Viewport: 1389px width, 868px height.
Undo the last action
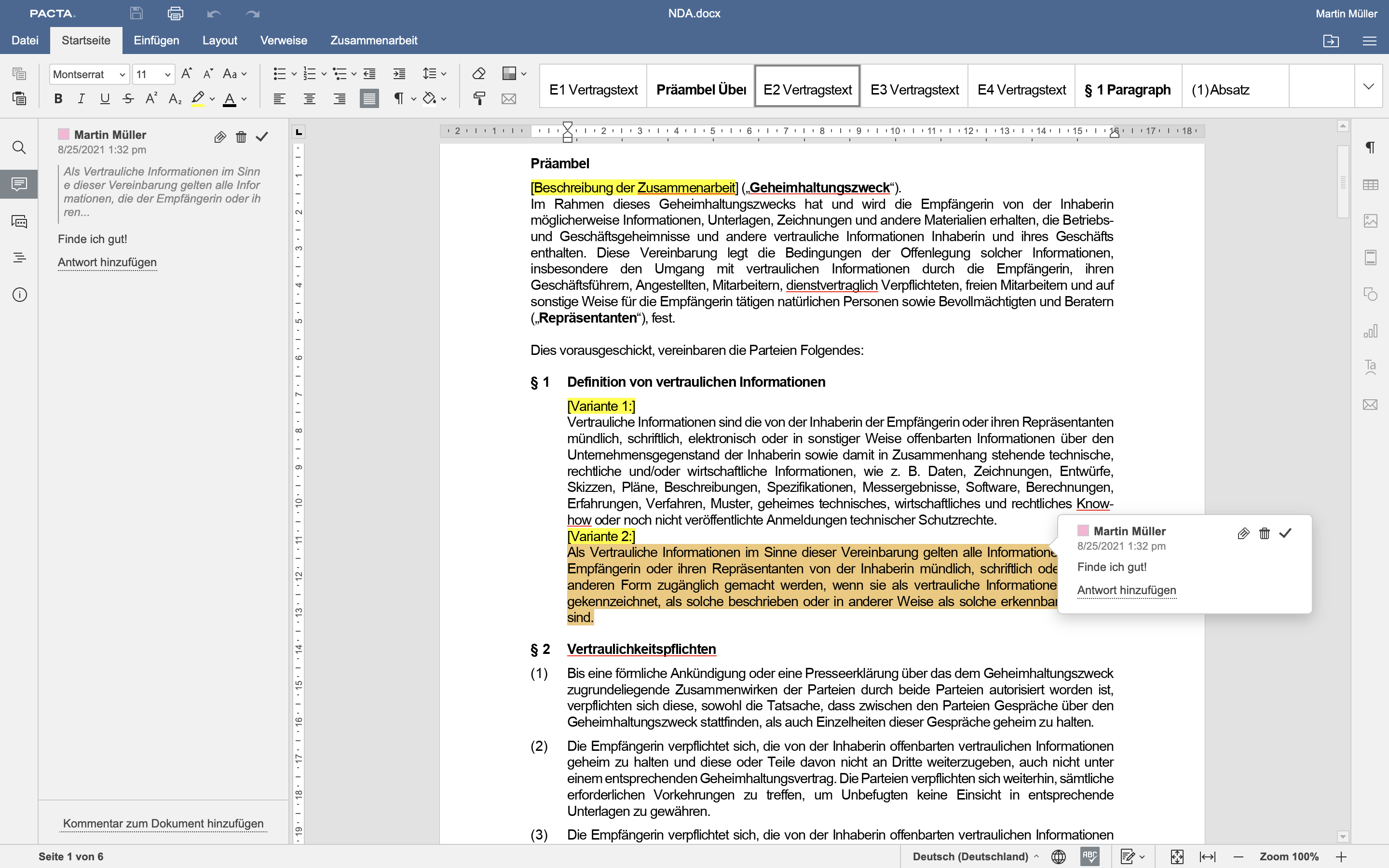[214, 13]
